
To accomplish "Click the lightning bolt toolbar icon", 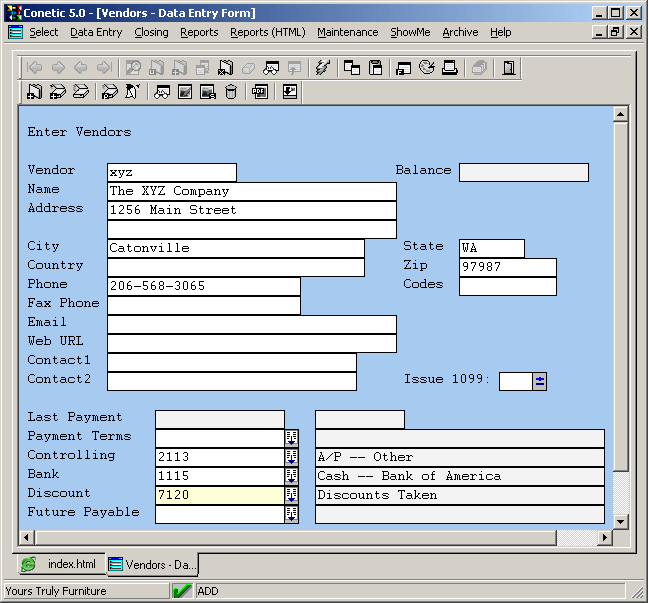I will point(322,68).
